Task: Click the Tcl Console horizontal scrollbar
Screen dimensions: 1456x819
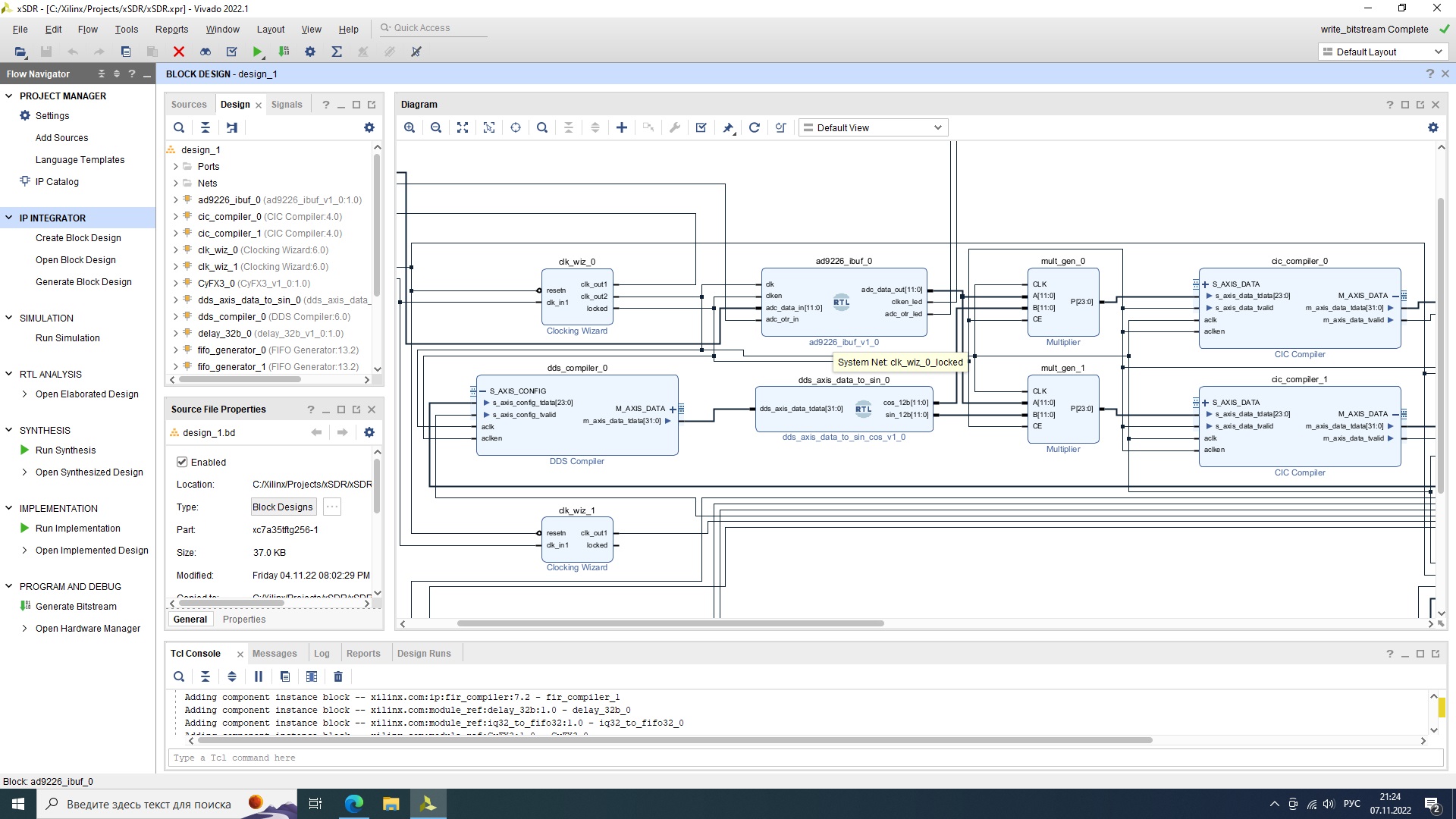Action: (675, 740)
